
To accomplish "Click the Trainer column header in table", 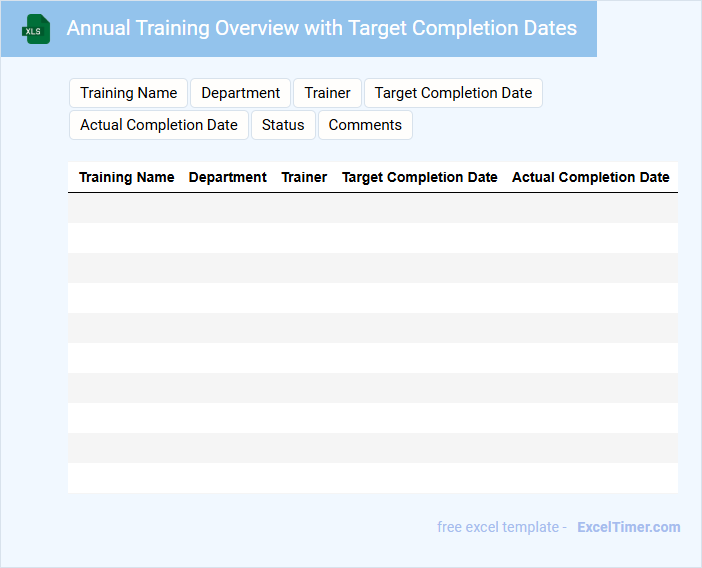I will tap(304, 177).
